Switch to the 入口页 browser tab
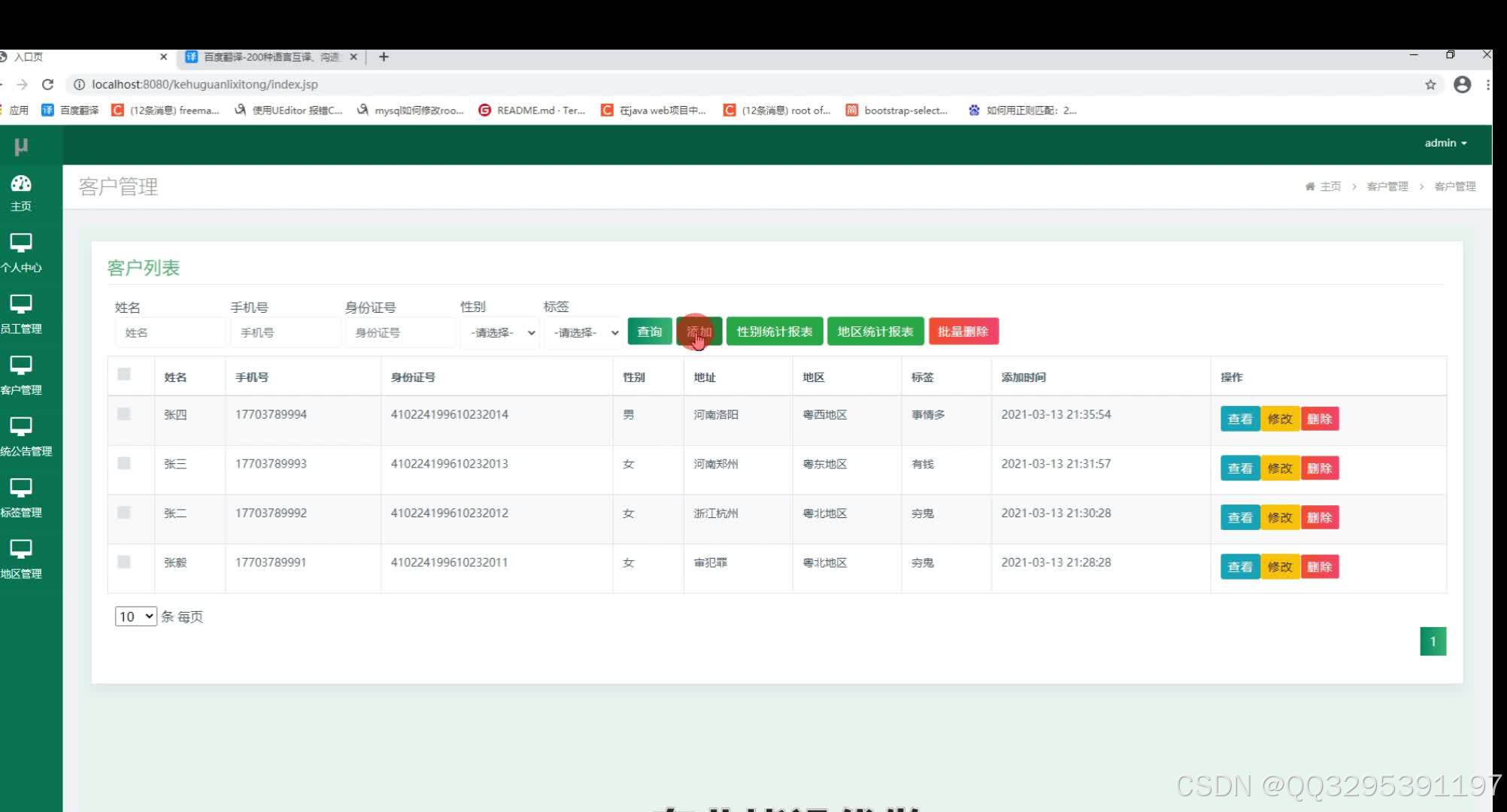 (83, 56)
